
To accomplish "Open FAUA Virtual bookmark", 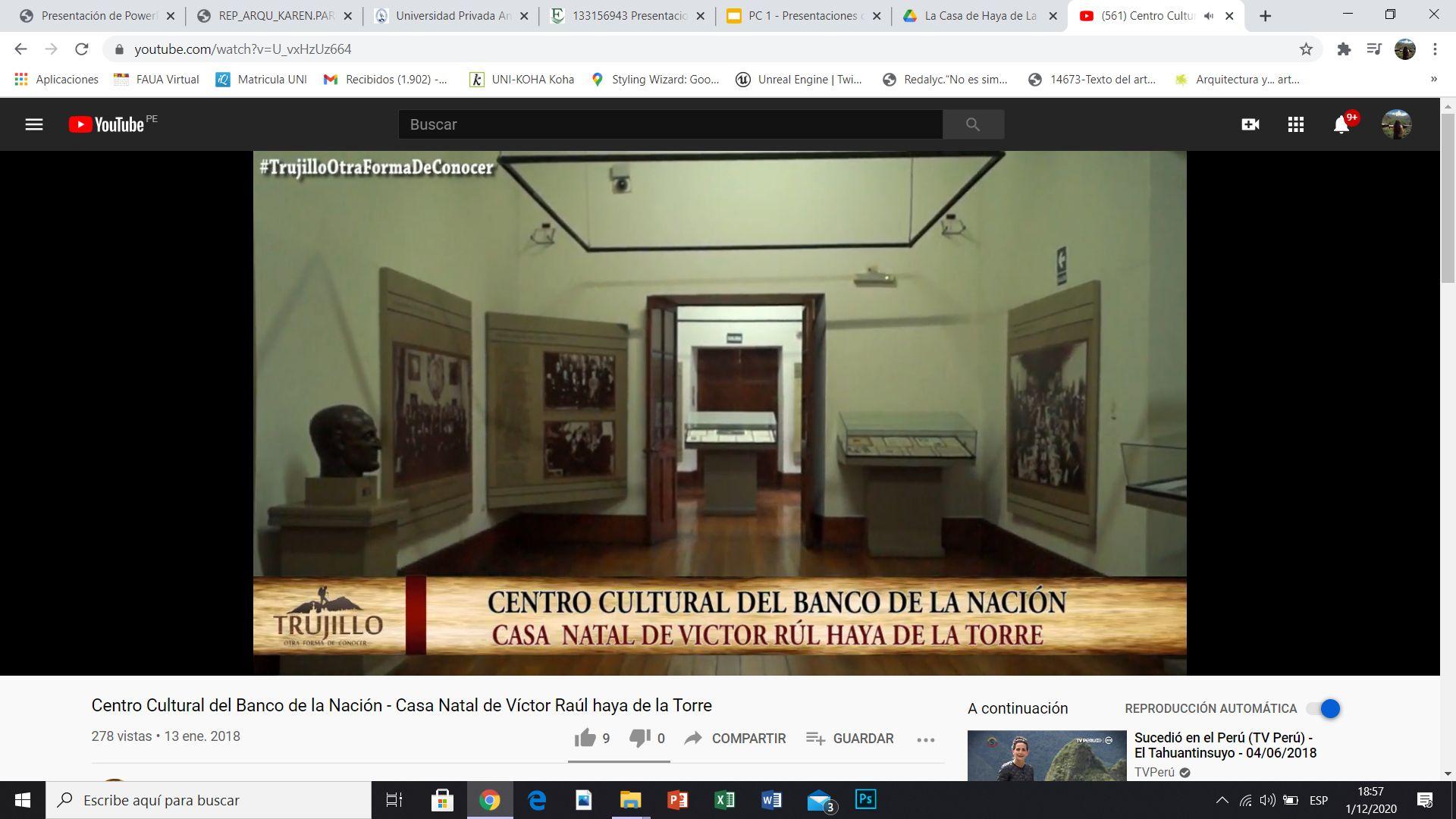I will [156, 80].
